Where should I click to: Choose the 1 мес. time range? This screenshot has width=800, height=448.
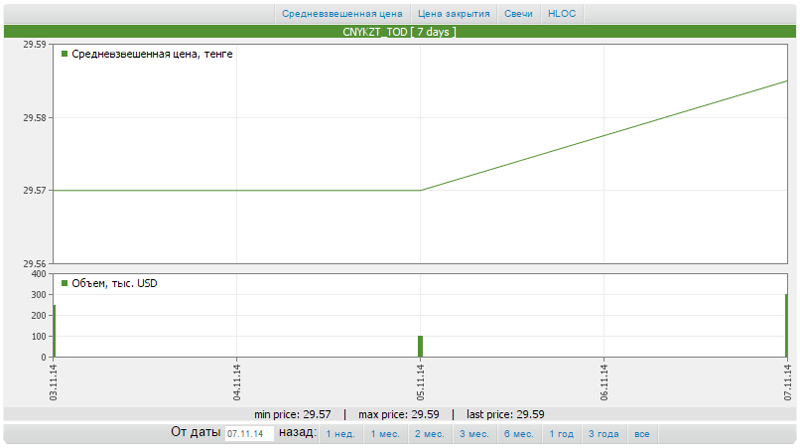click(x=385, y=434)
